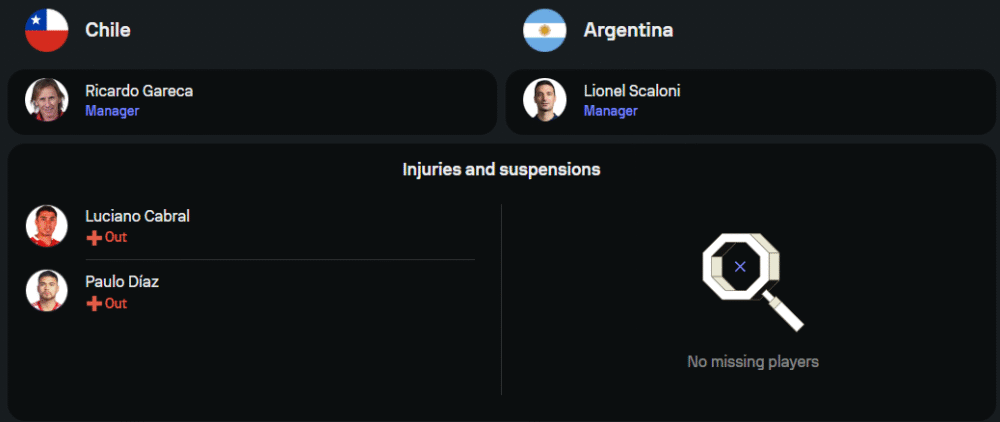Click the Injuries and suspensions heading
Screen dimensions: 1000x422
pyautogui.click(x=501, y=170)
